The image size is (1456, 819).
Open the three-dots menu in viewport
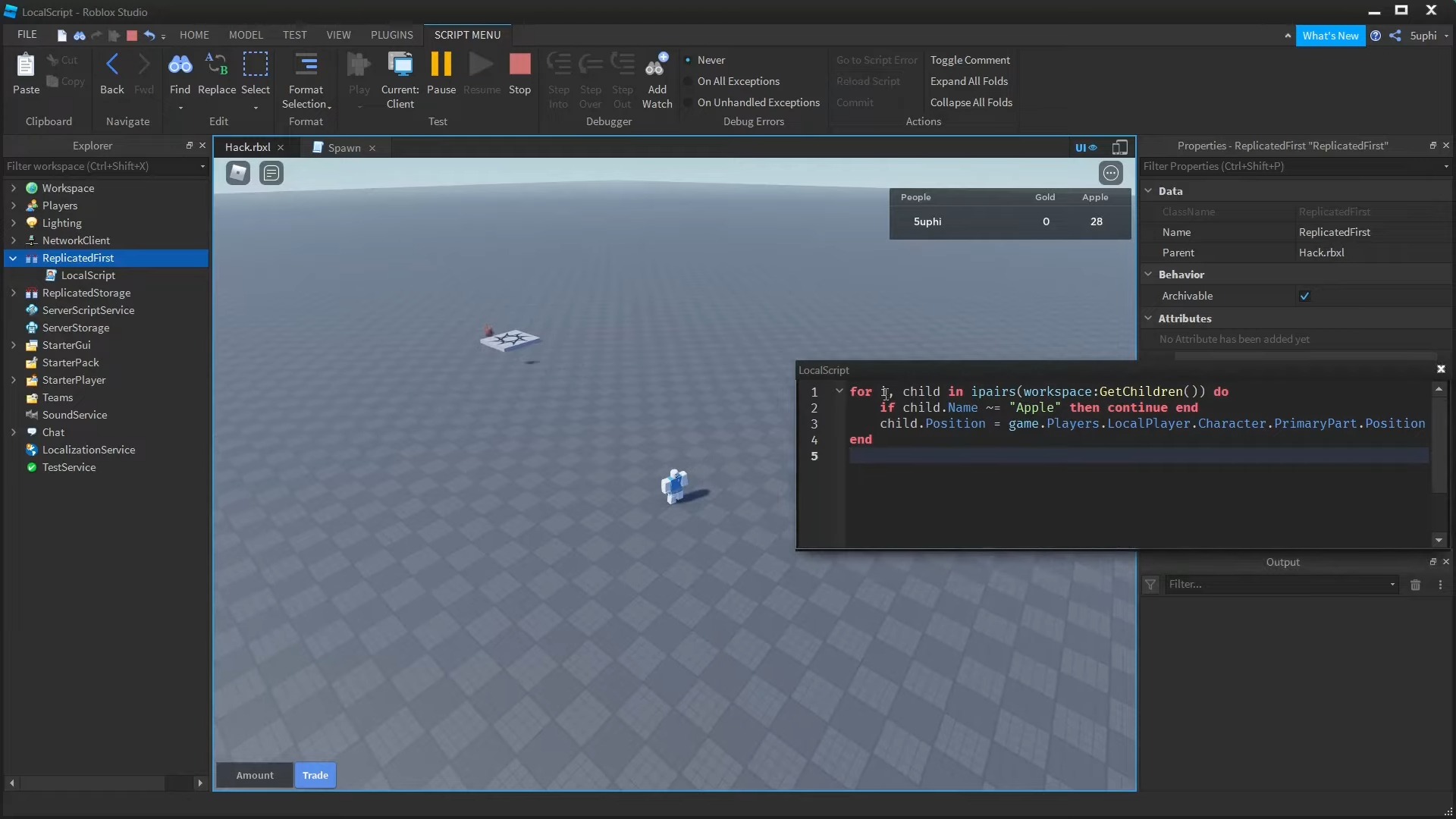1111,173
